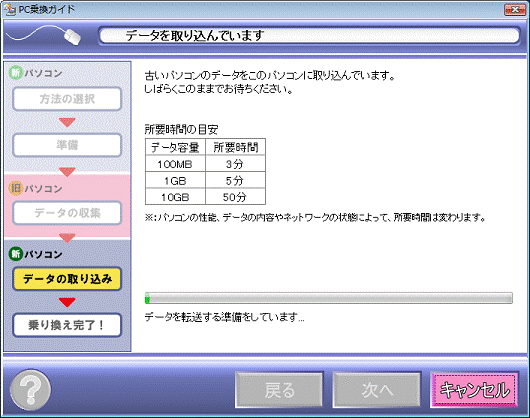Viewport: 530px width, 418px height.
Task: Select the 方法の選択 step
Action: click(x=67, y=99)
